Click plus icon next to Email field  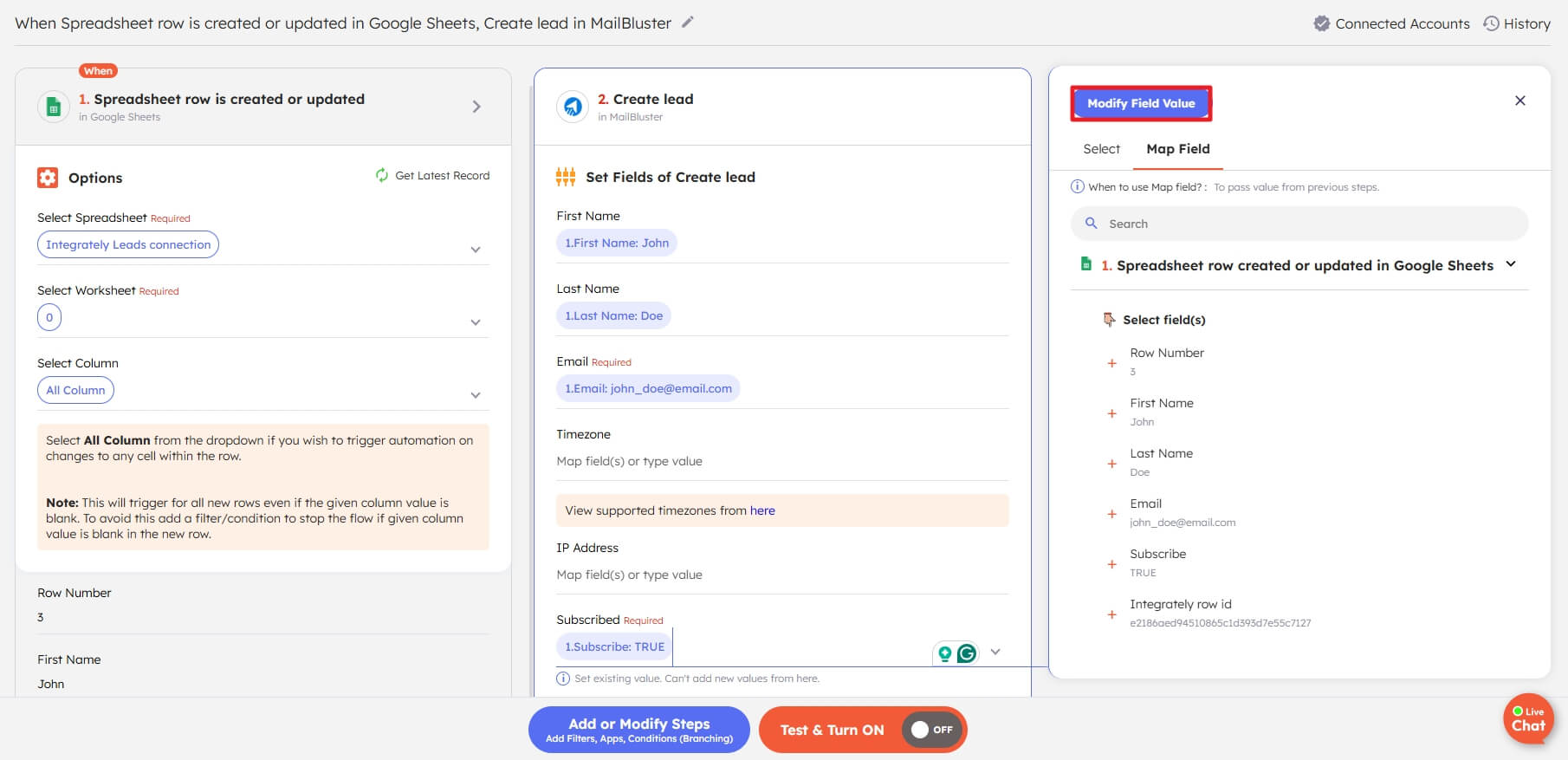(x=1111, y=514)
